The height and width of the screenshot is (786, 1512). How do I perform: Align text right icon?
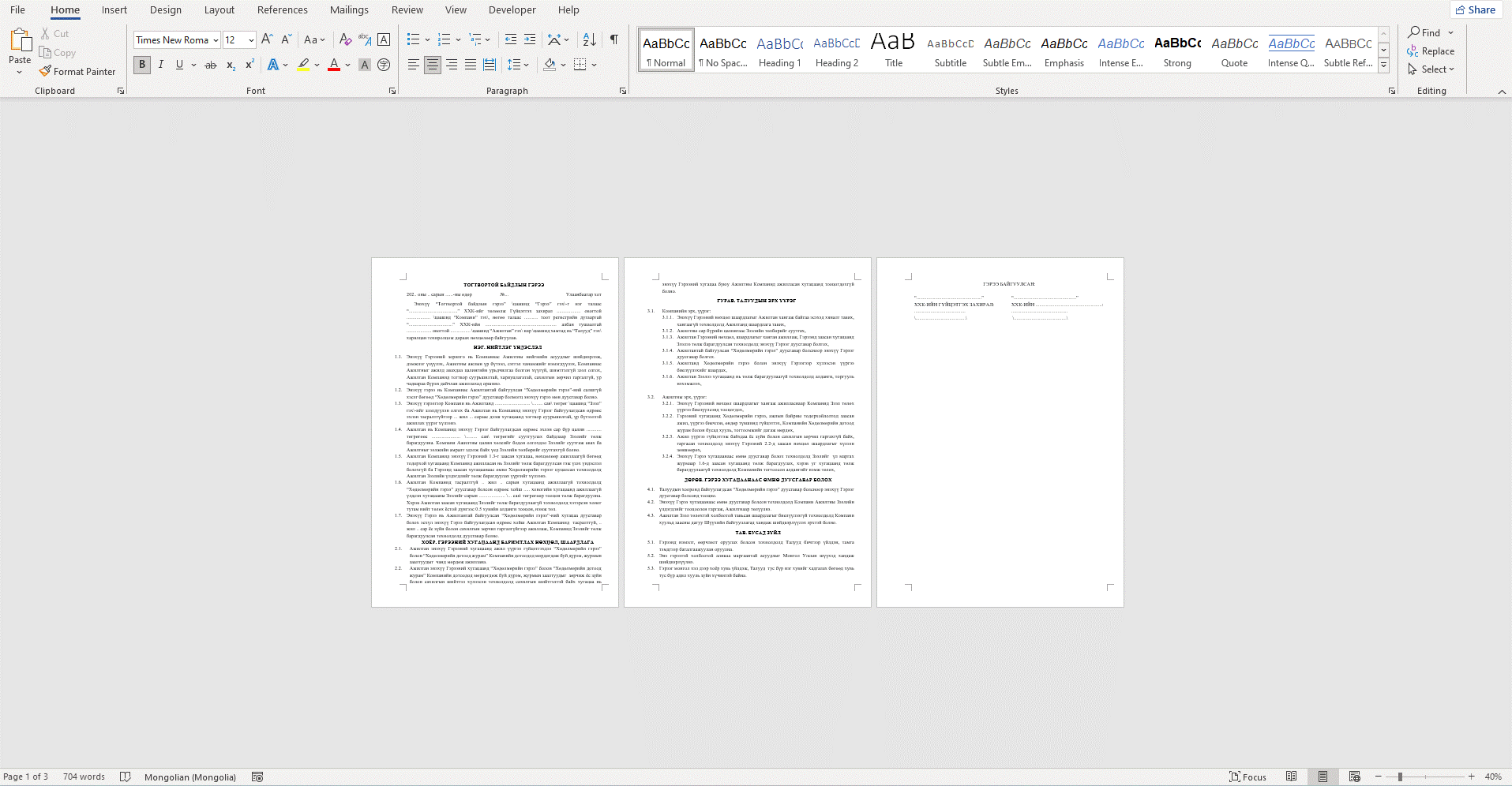[452, 65]
